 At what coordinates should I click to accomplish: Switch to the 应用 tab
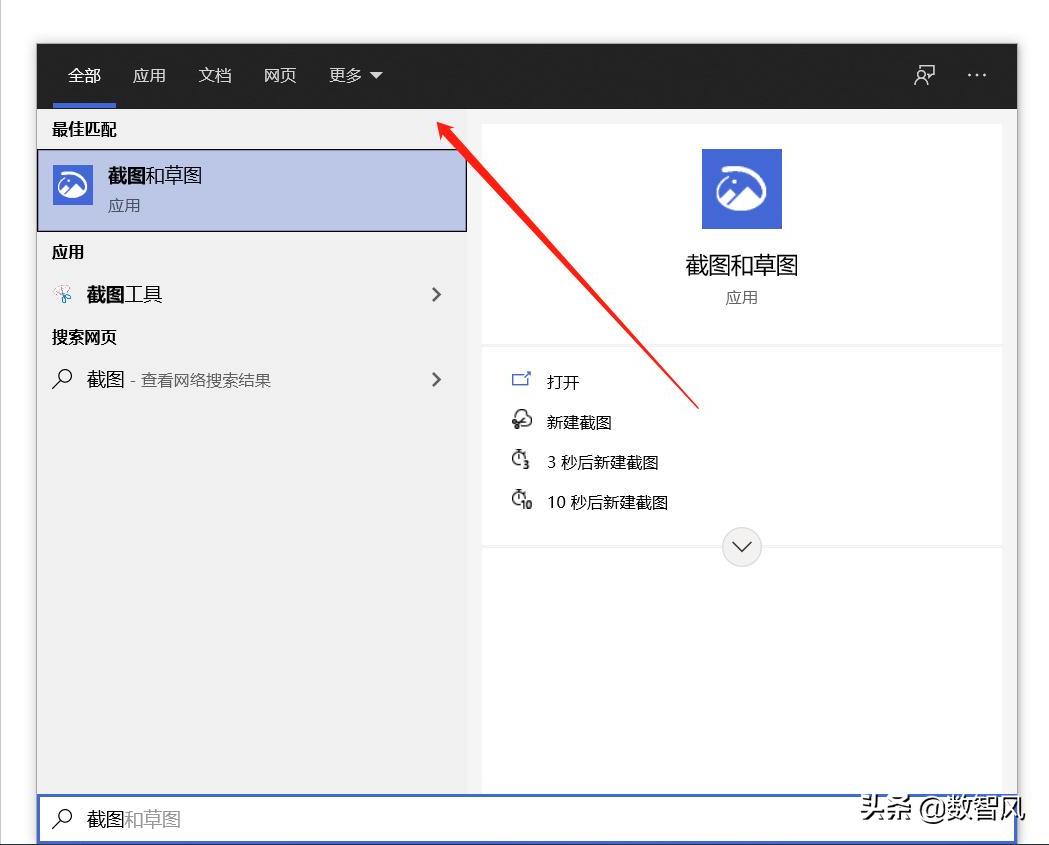(x=149, y=75)
